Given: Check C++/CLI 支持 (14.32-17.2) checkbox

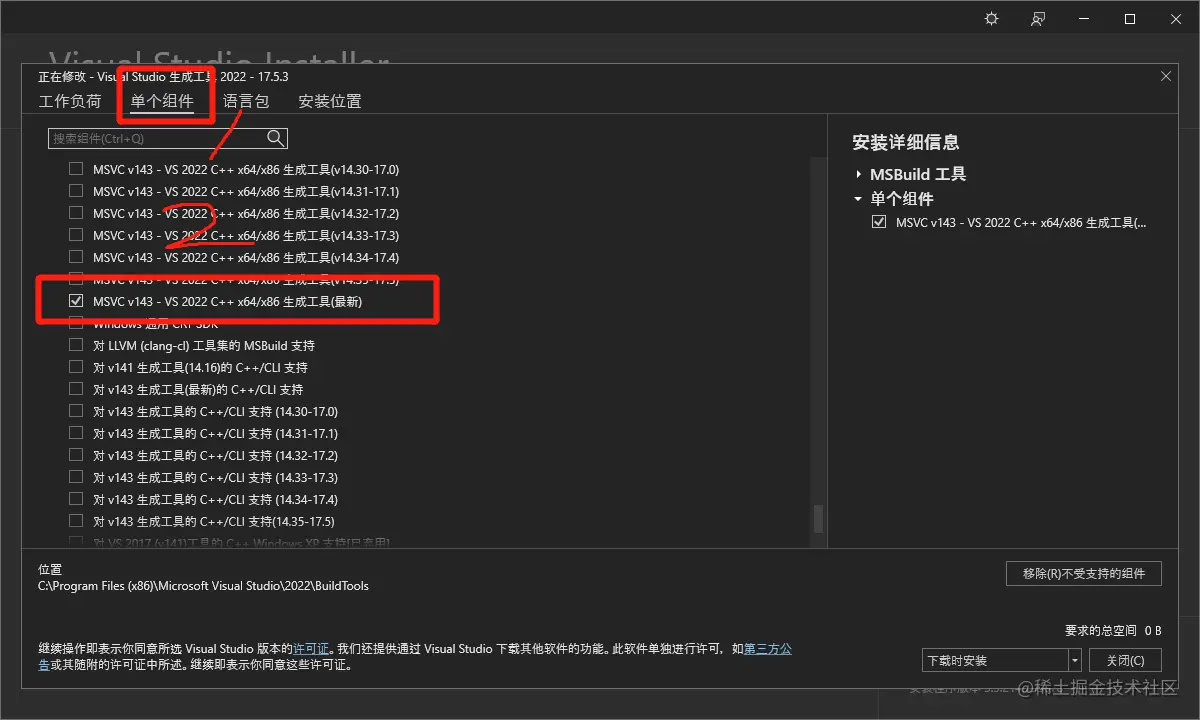Looking at the screenshot, I should pos(76,455).
